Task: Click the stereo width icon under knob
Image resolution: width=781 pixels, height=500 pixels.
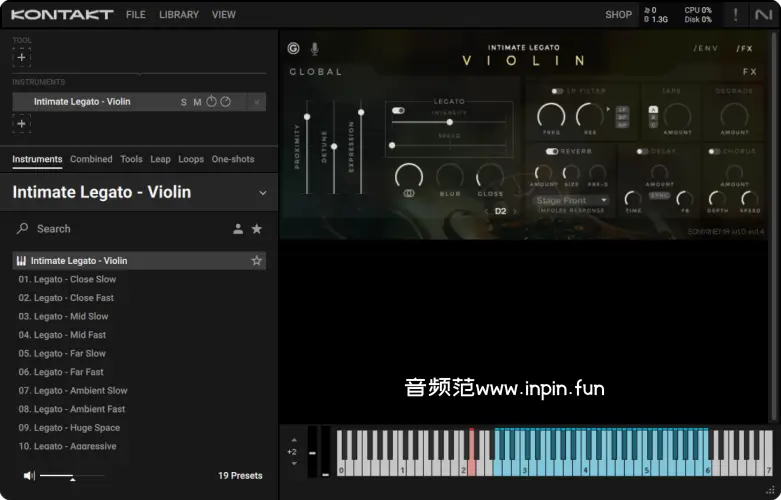Action: coord(409,193)
